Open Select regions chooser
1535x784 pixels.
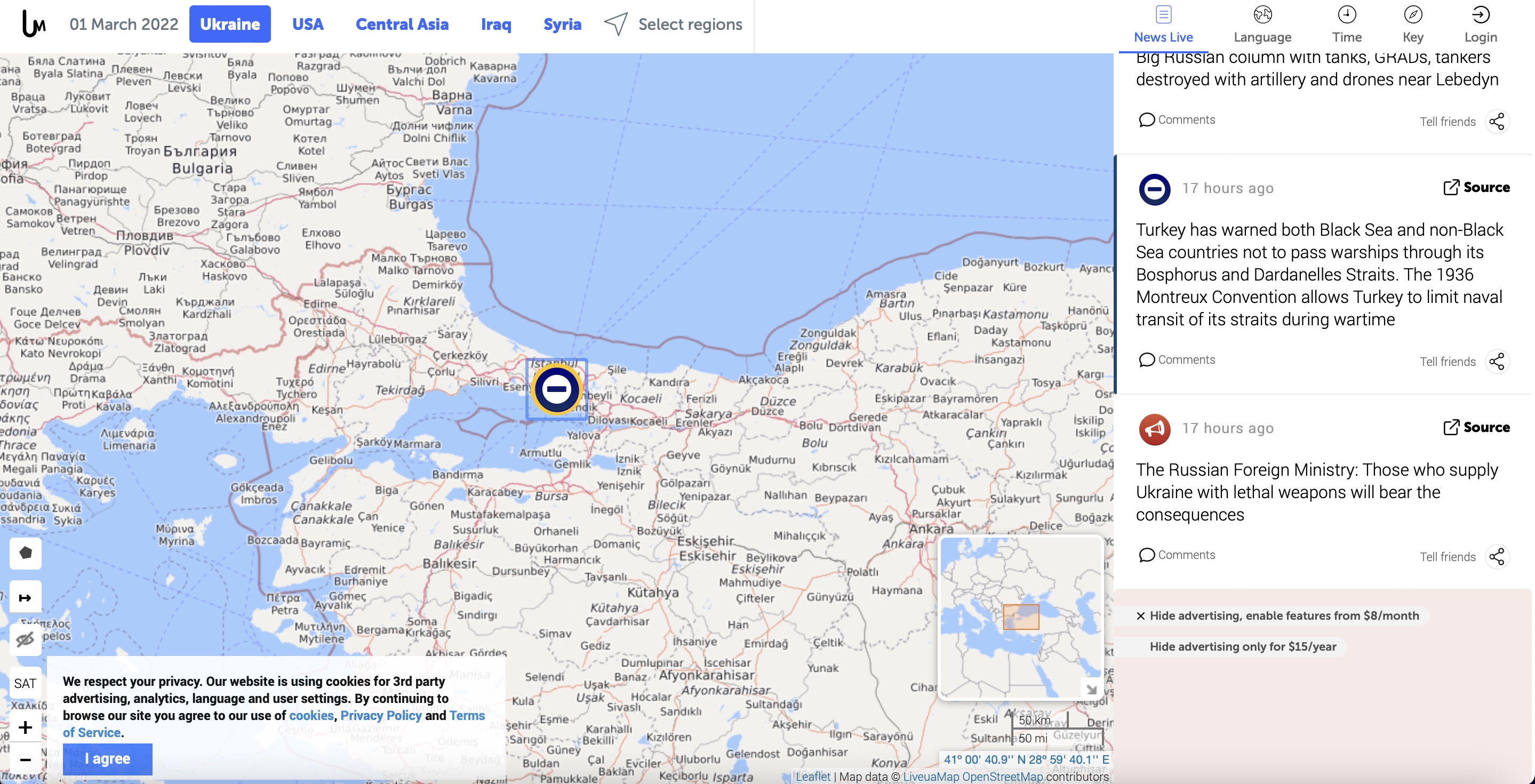[x=673, y=25]
